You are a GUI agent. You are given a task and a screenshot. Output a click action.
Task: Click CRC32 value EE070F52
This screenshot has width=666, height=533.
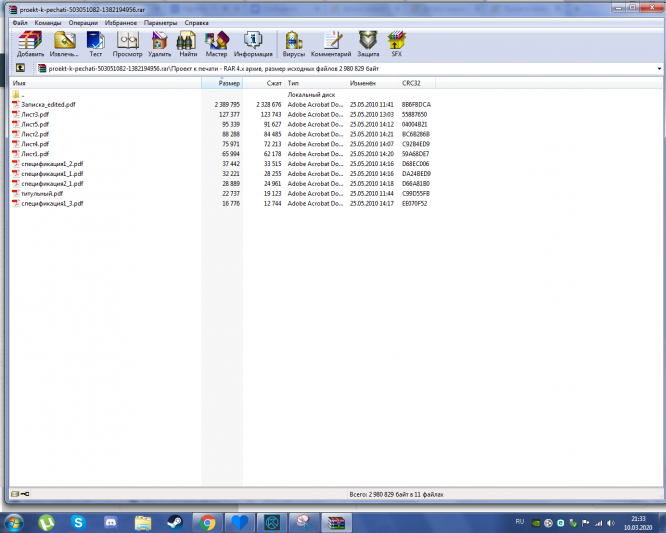coord(415,203)
